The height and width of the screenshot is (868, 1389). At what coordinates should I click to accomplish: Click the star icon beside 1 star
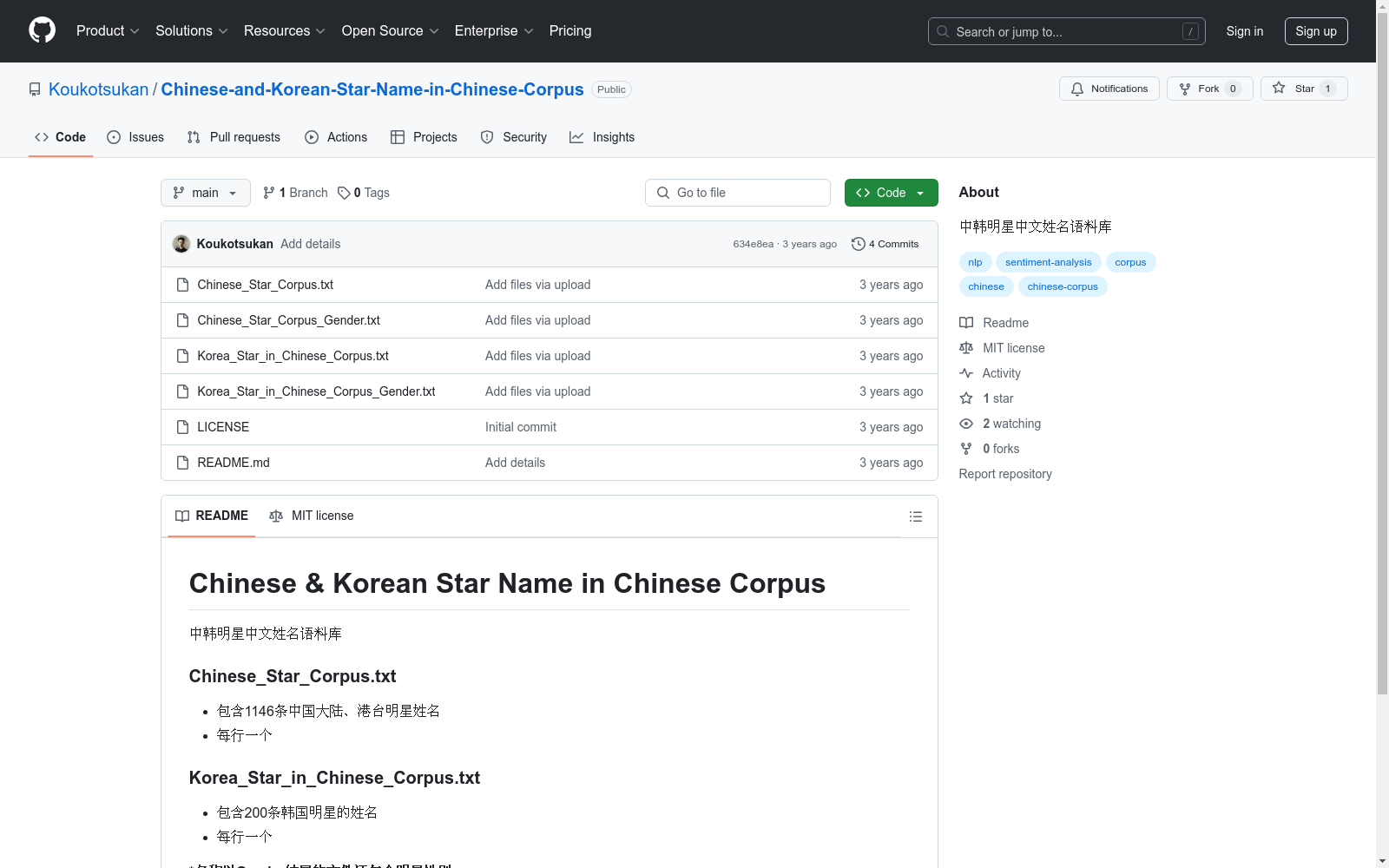point(966,398)
